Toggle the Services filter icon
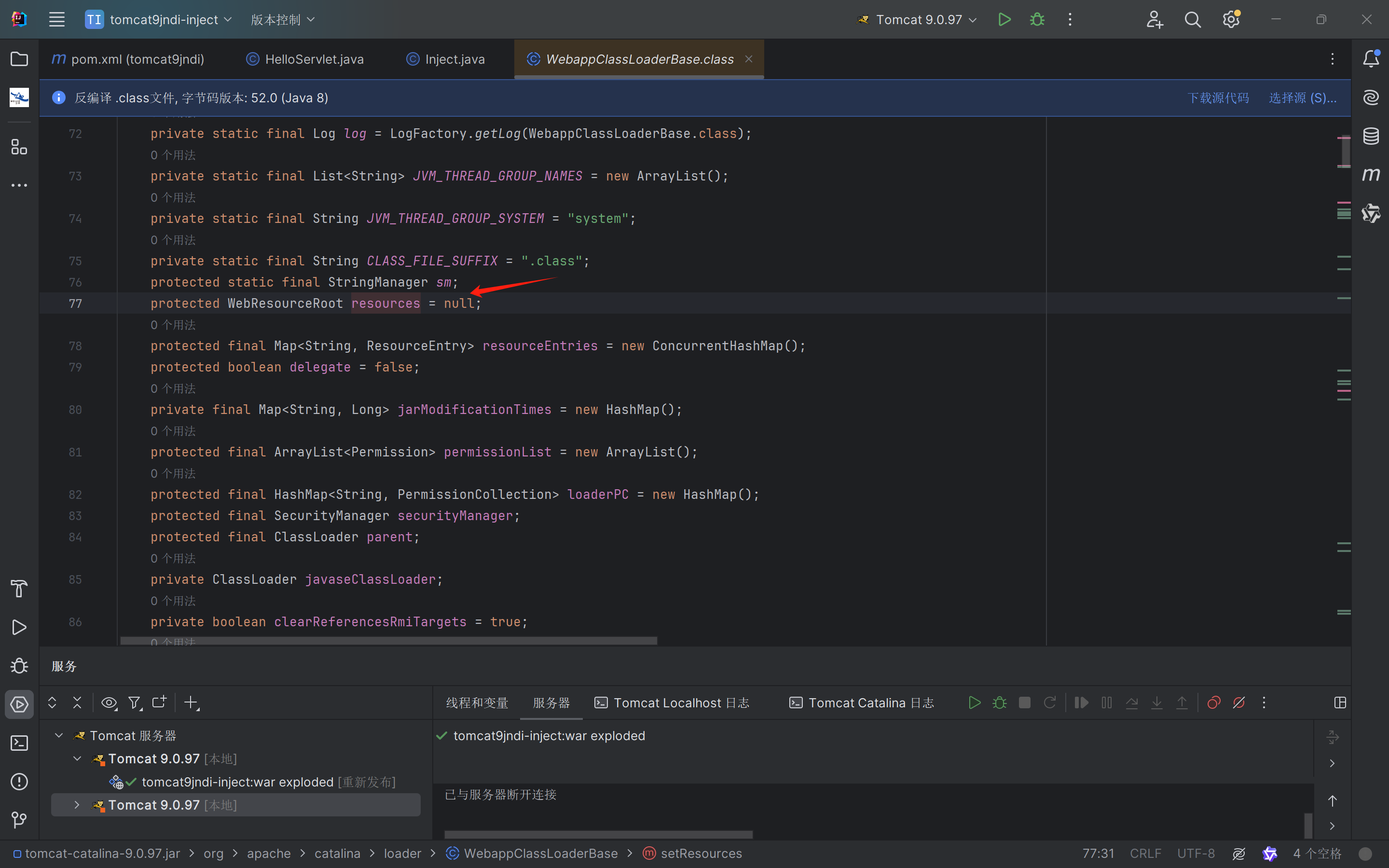The width and height of the screenshot is (1389, 868). click(x=134, y=703)
